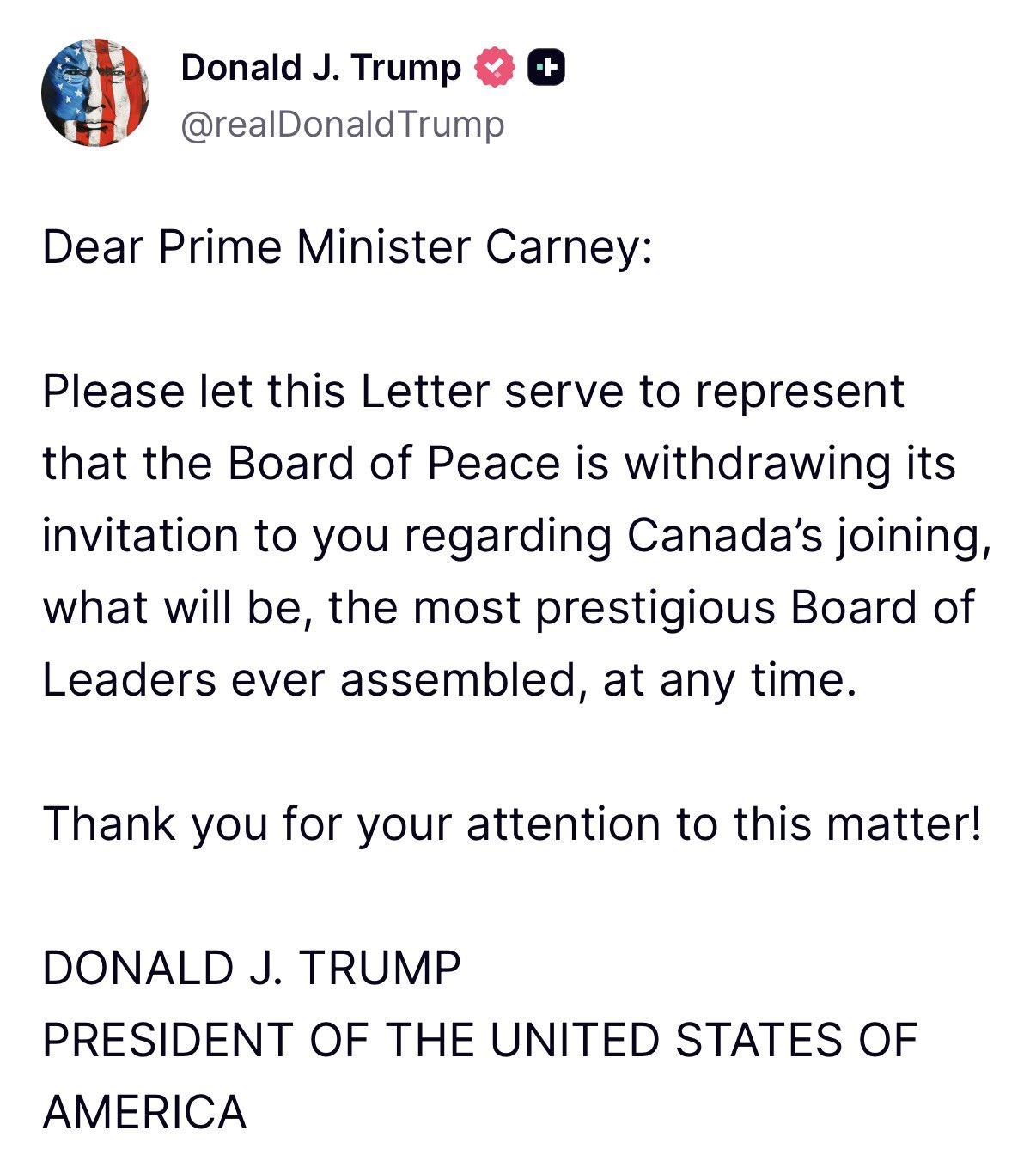Click the word 'prestigious' in the post
The width and height of the screenshot is (1036, 1161).
coord(655,608)
